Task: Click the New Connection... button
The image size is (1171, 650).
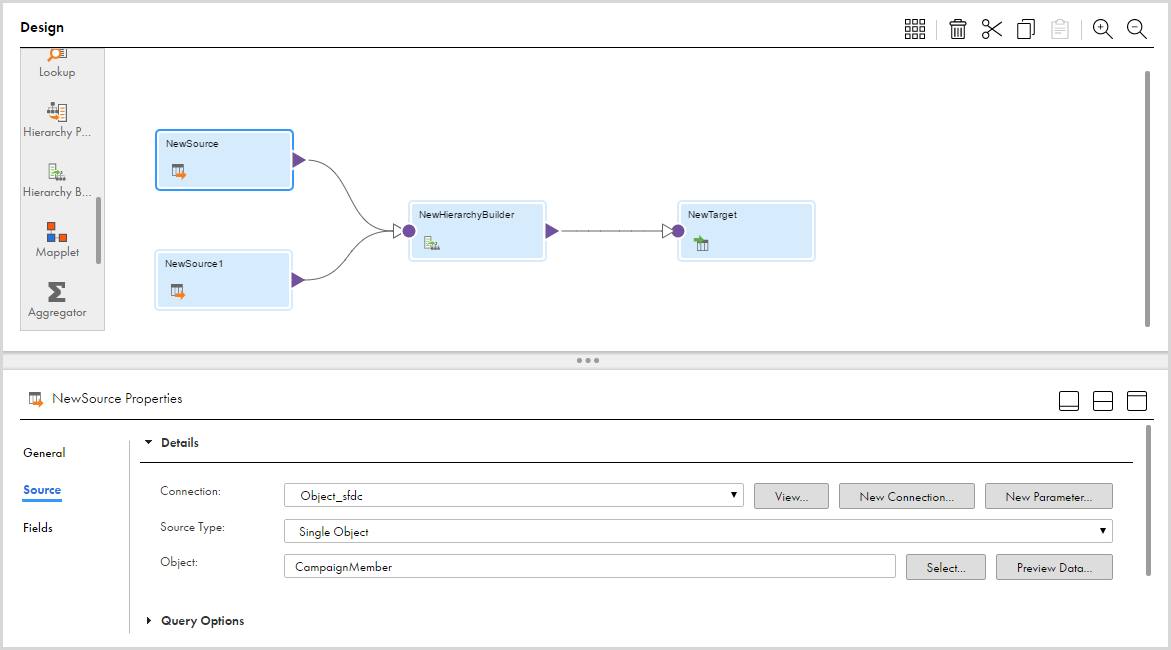Action: click(907, 496)
